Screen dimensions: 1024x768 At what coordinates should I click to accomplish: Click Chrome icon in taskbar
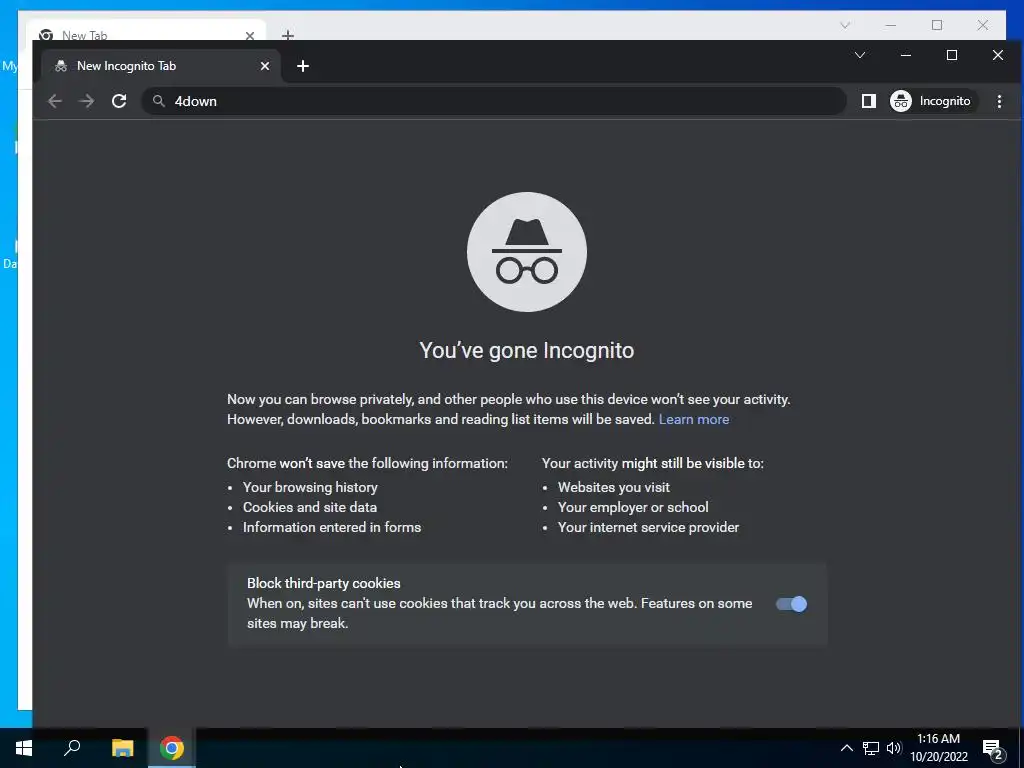(172, 748)
